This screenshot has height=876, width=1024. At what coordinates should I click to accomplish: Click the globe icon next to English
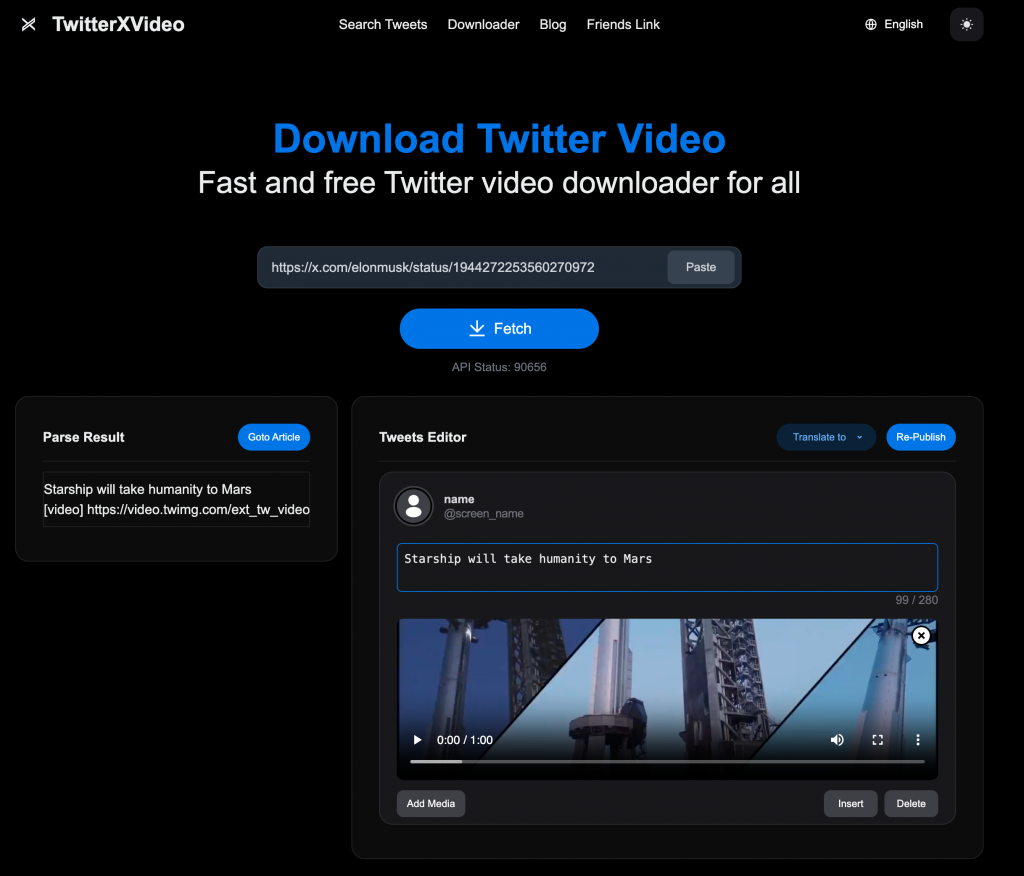click(x=871, y=24)
